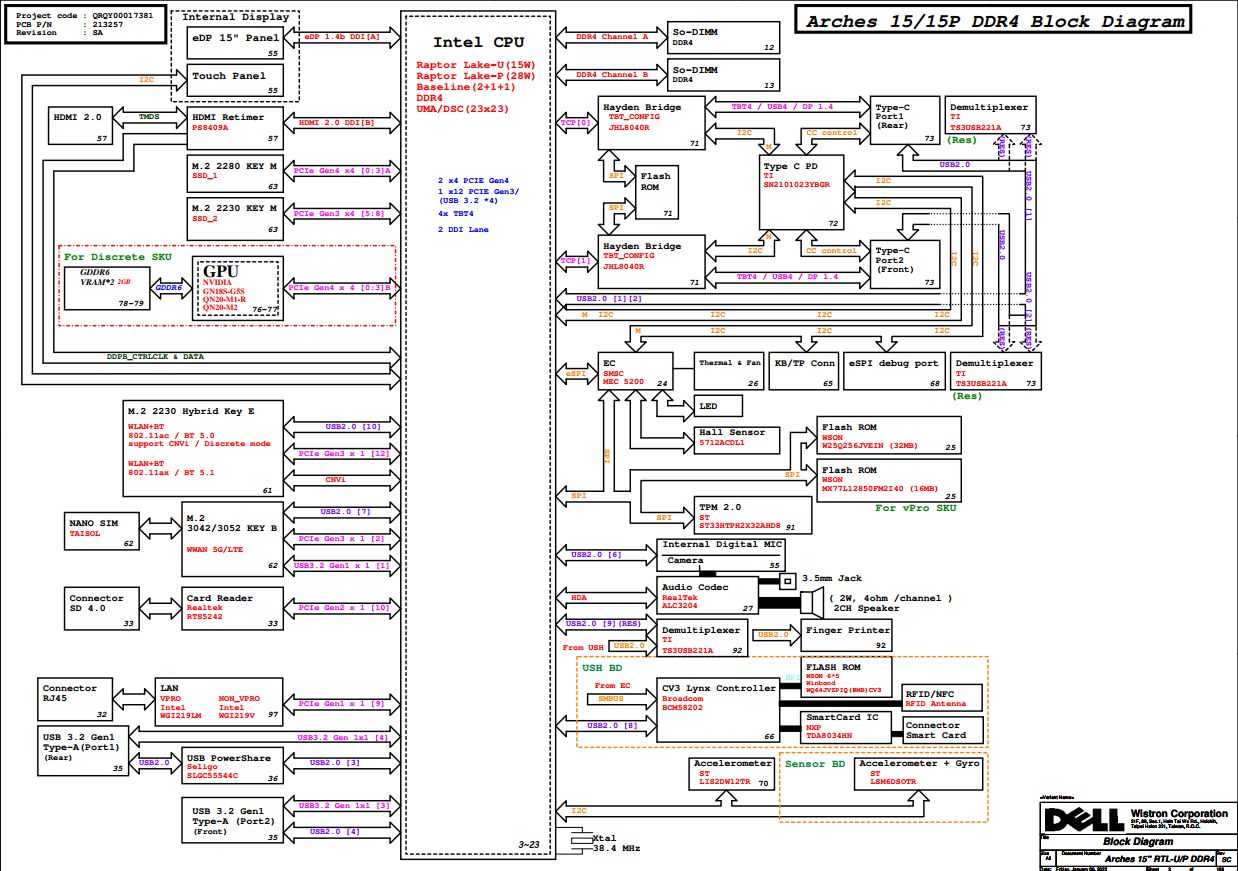
Task: Click the KB/TP Conn block
Action: coord(805,371)
